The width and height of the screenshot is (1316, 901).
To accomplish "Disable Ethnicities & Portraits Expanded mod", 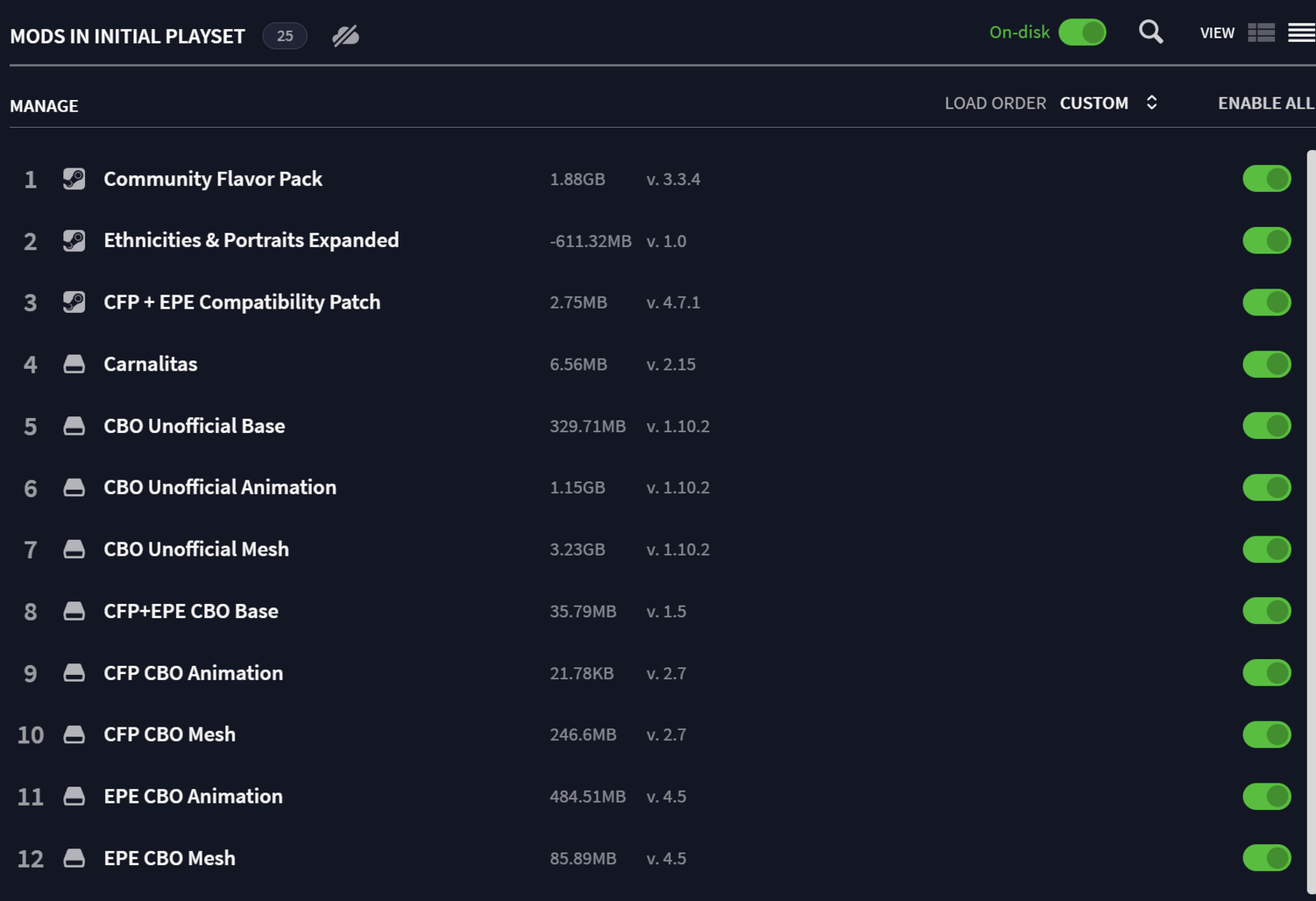I will [x=1267, y=240].
